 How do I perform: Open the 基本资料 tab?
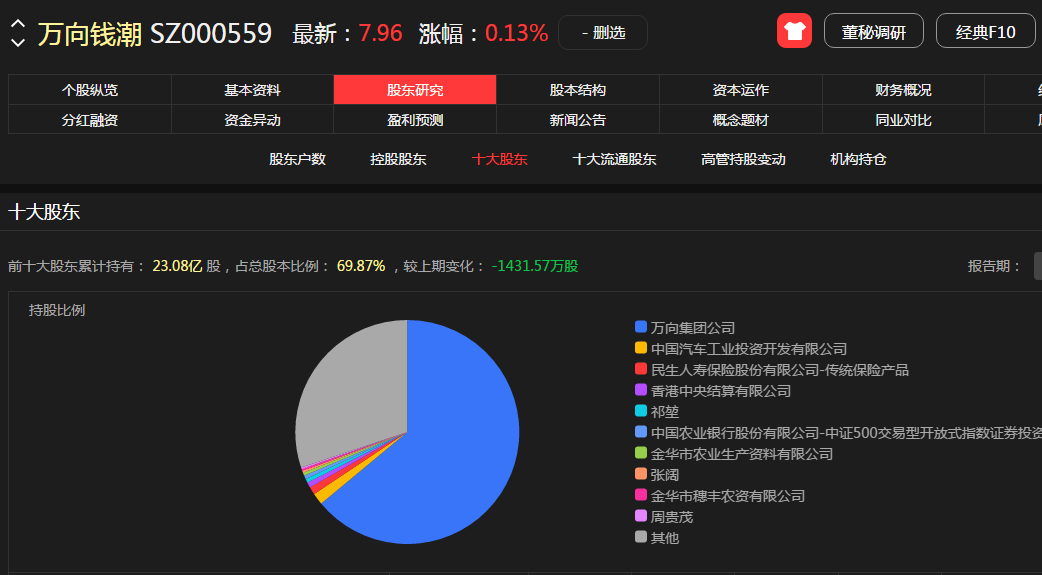253,90
